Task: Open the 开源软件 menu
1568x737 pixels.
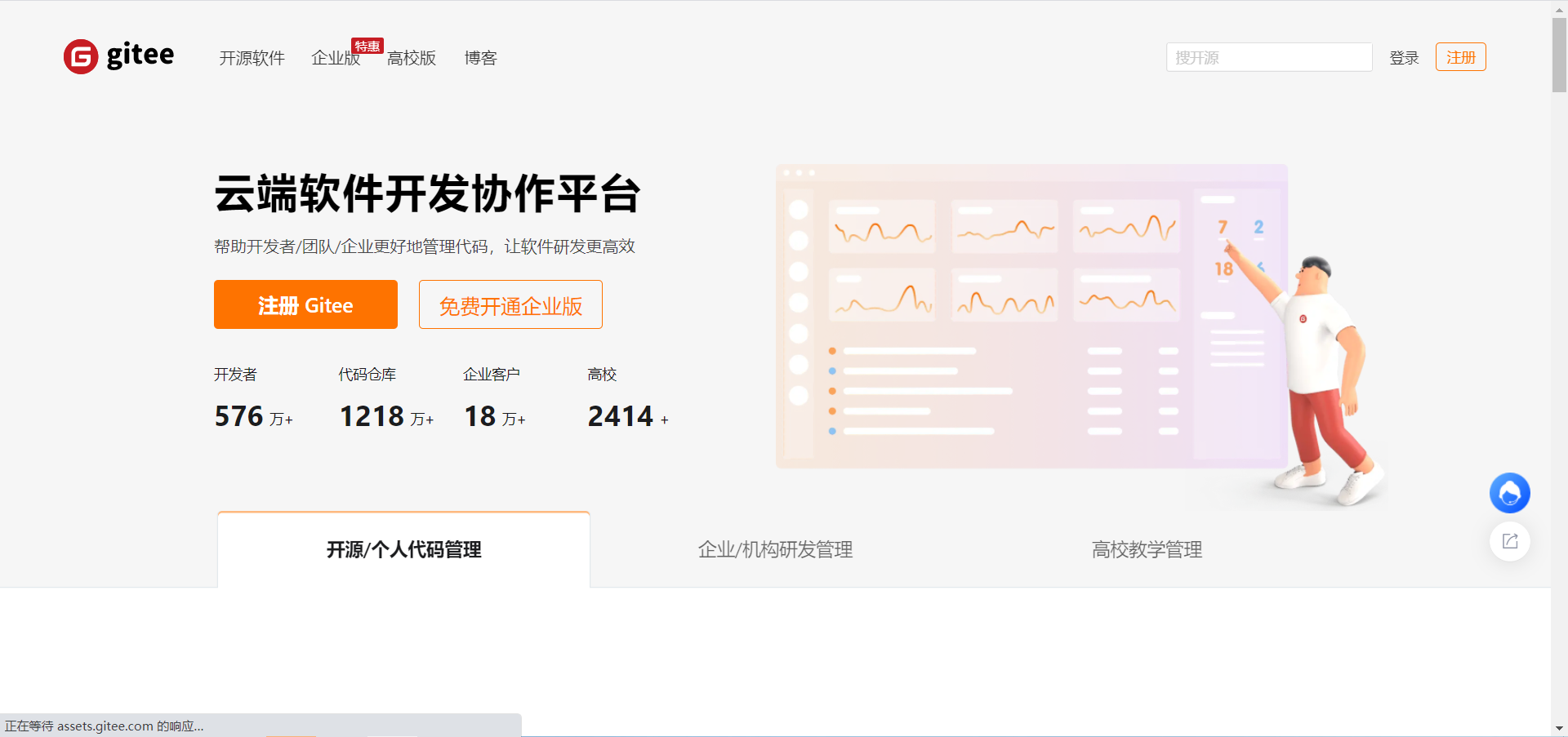Action: pos(252,58)
